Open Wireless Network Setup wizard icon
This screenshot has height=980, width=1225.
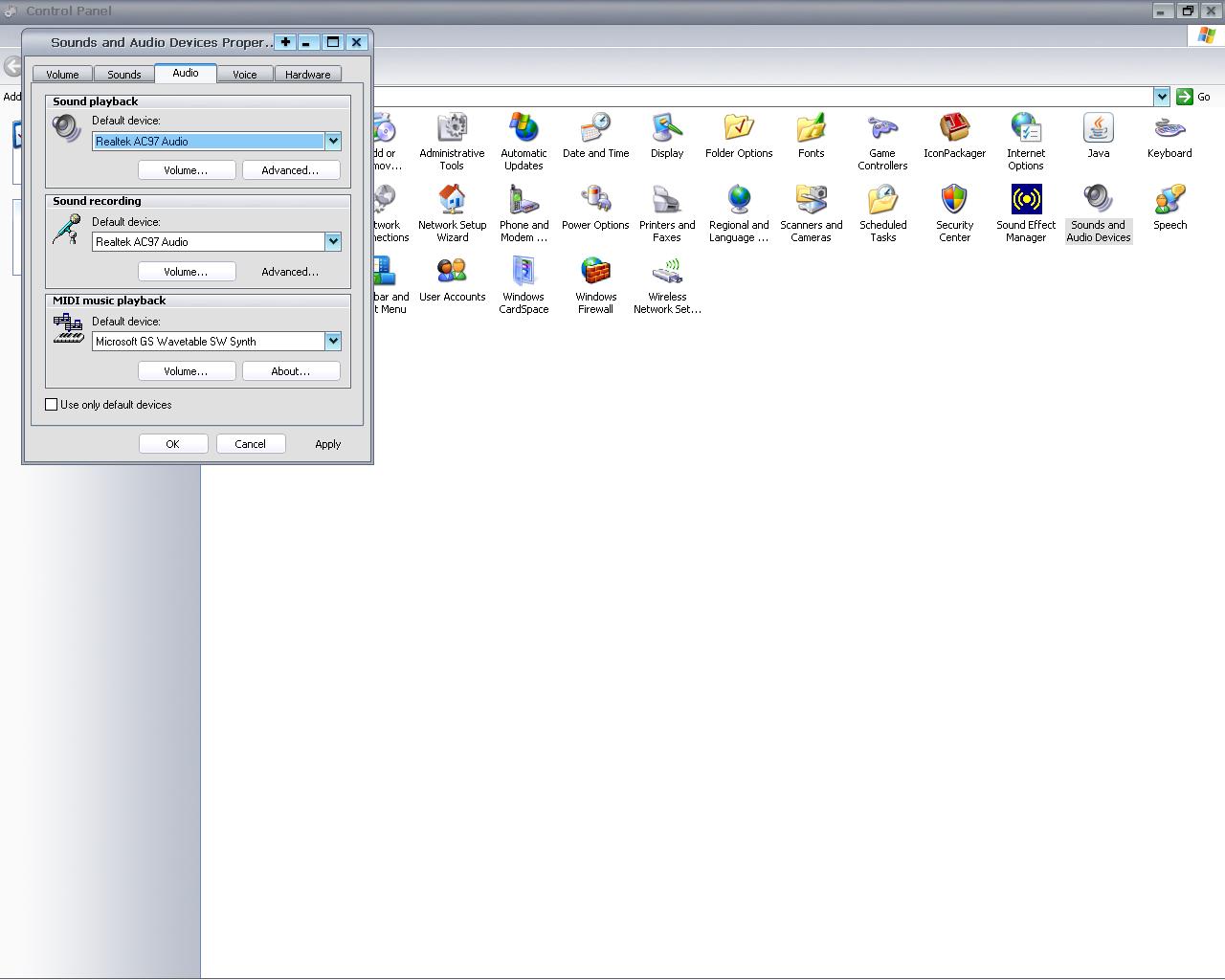pyautogui.click(x=667, y=284)
